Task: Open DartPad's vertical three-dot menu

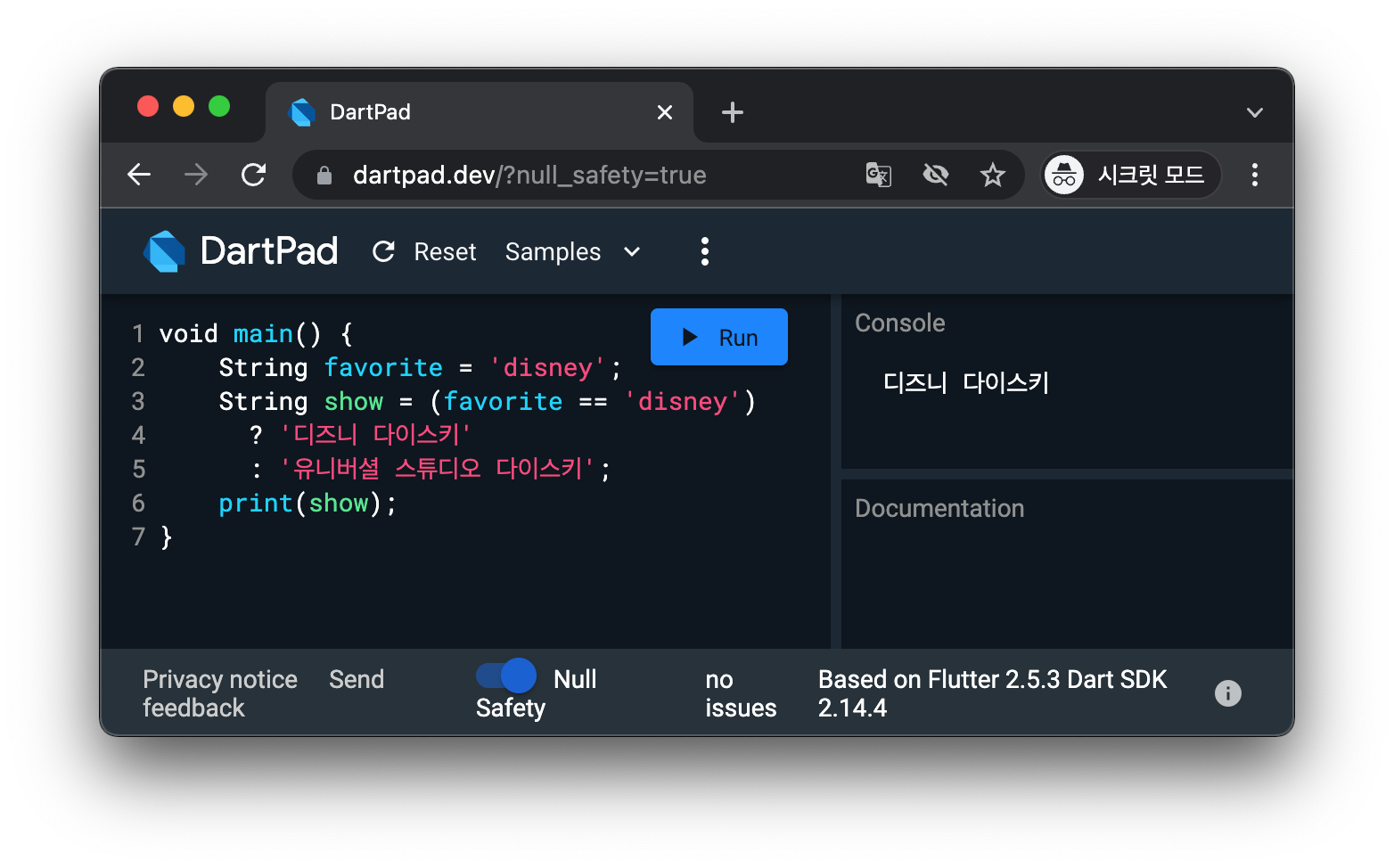Action: pos(705,251)
